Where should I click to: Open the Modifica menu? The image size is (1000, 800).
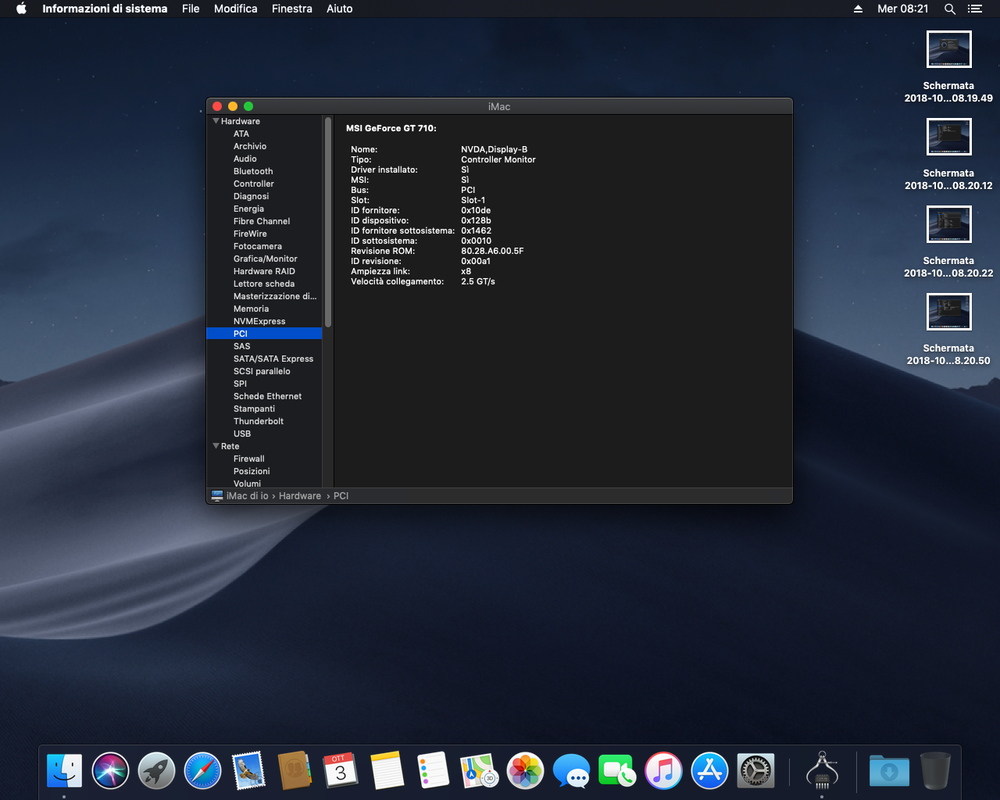[x=235, y=9]
